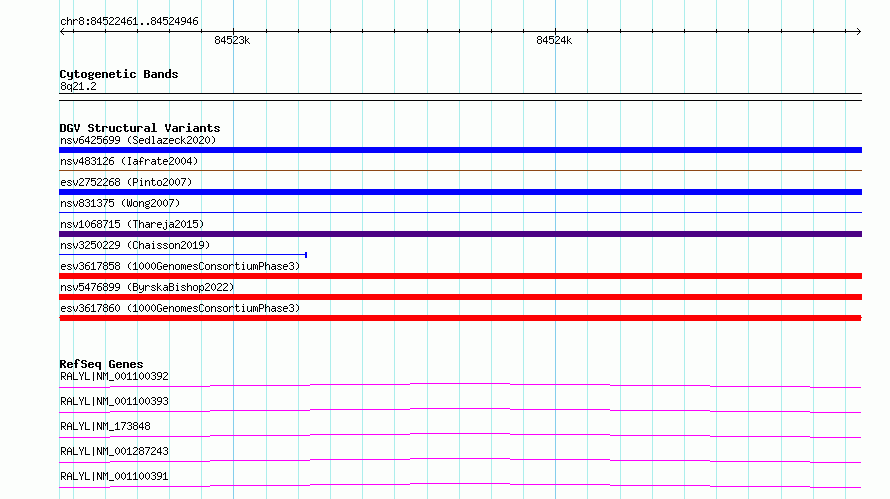890x499 pixels.
Task: Click the purple nsv1068715 variant bar
Action: [460, 234]
